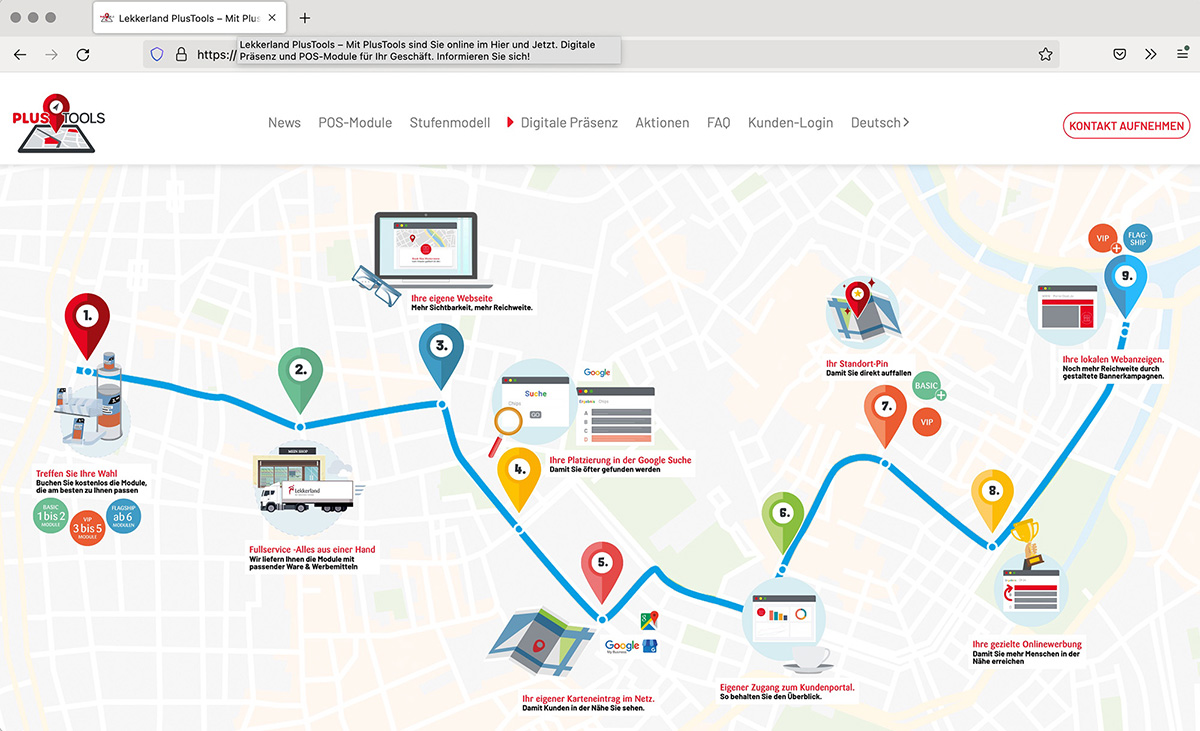This screenshot has width=1200, height=731.
Task: Click the Kontakt aufnehmen button
Action: (1126, 126)
